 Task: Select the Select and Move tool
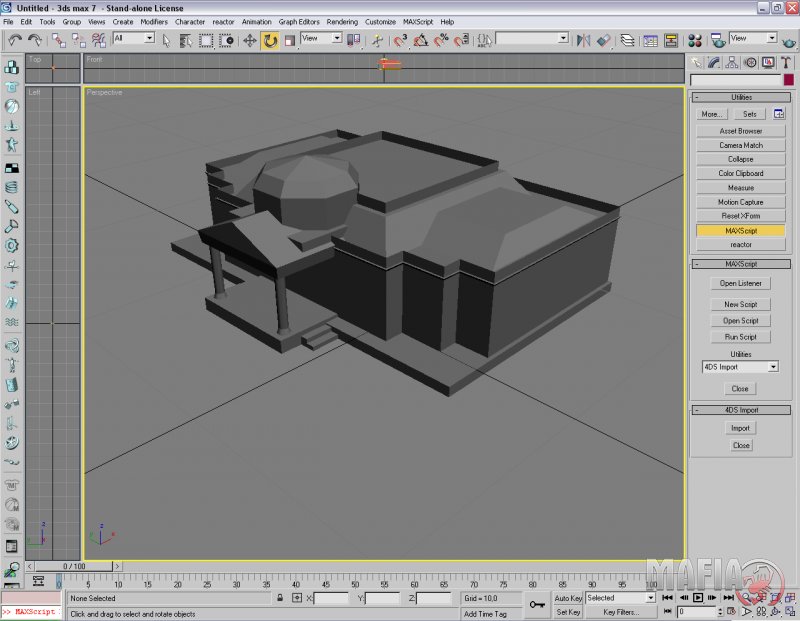click(250, 40)
